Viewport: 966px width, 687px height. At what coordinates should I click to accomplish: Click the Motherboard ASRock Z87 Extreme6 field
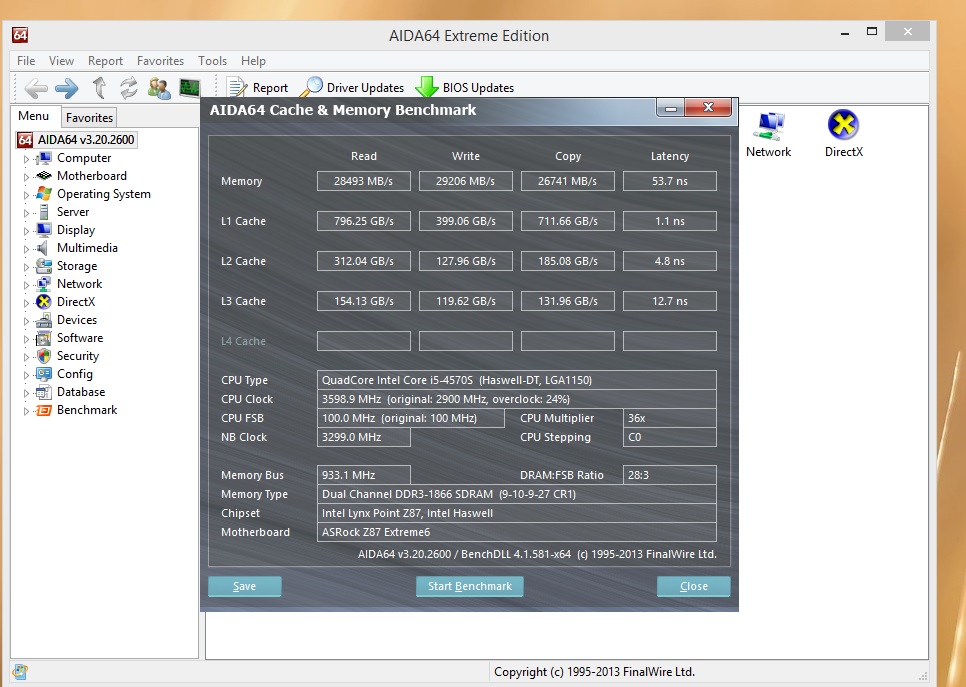[x=516, y=532]
